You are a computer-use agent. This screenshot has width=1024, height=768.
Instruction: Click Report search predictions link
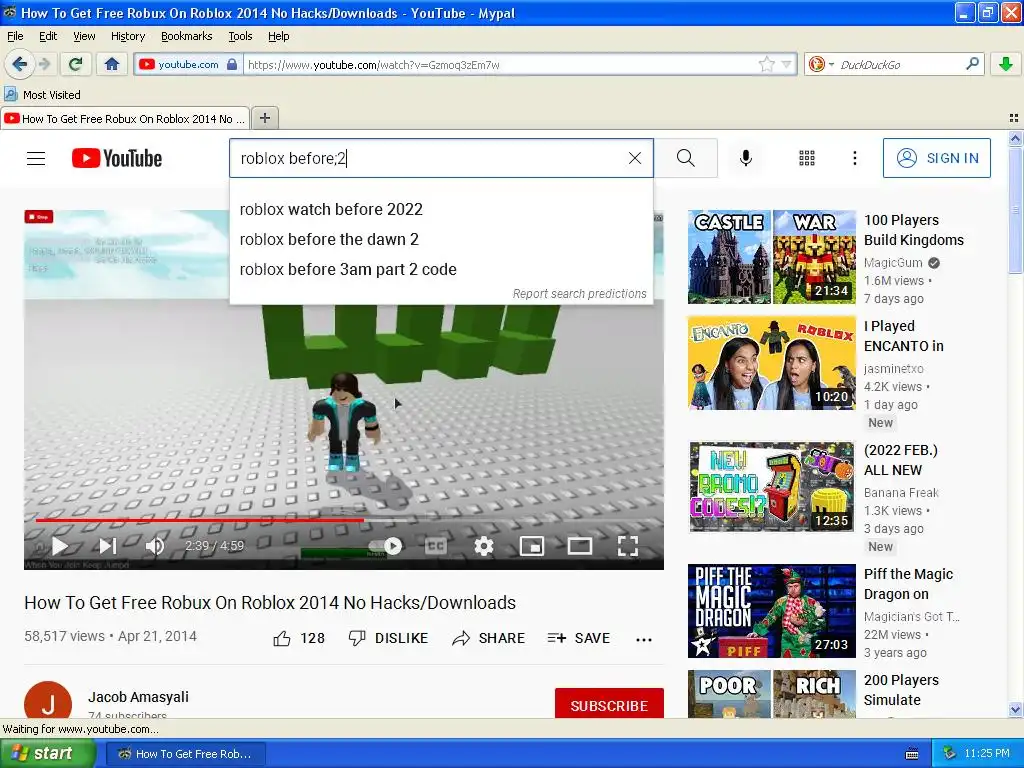[579, 294]
